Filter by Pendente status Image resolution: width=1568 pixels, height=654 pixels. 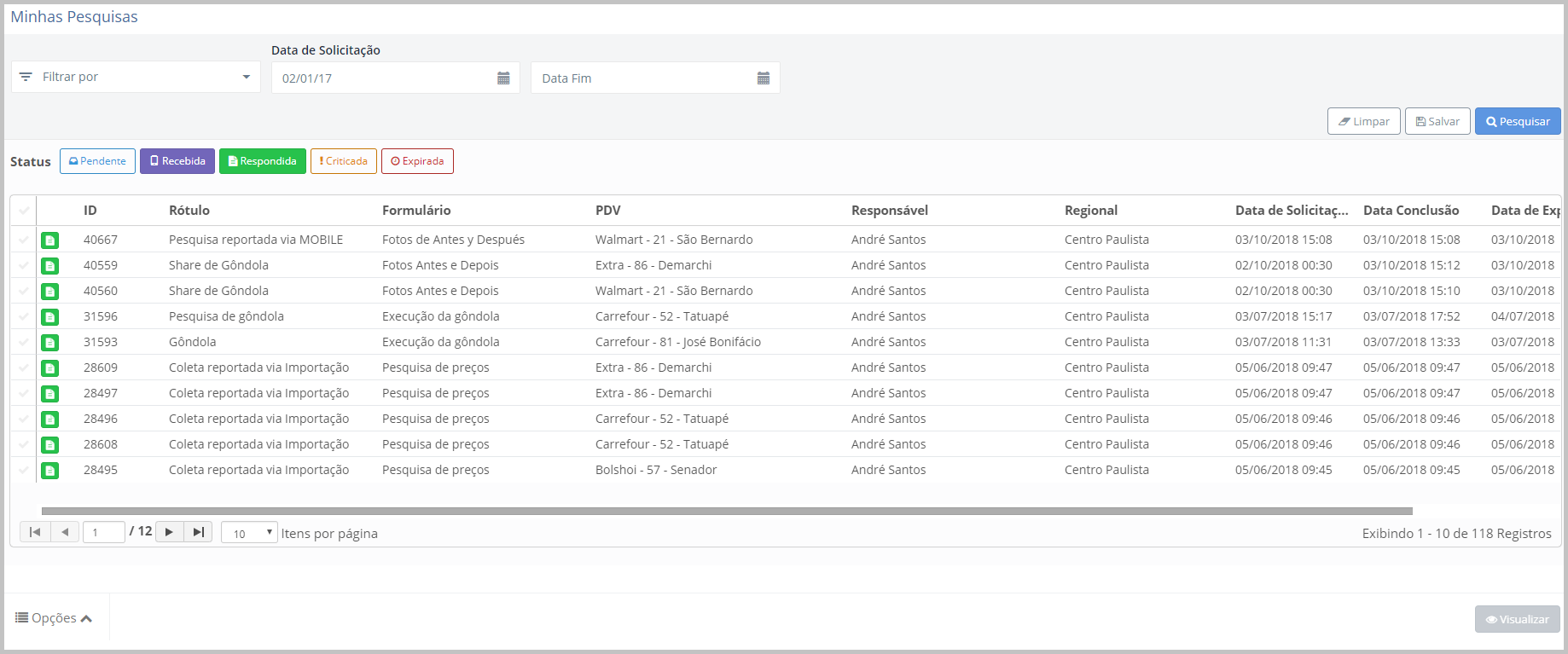(97, 161)
